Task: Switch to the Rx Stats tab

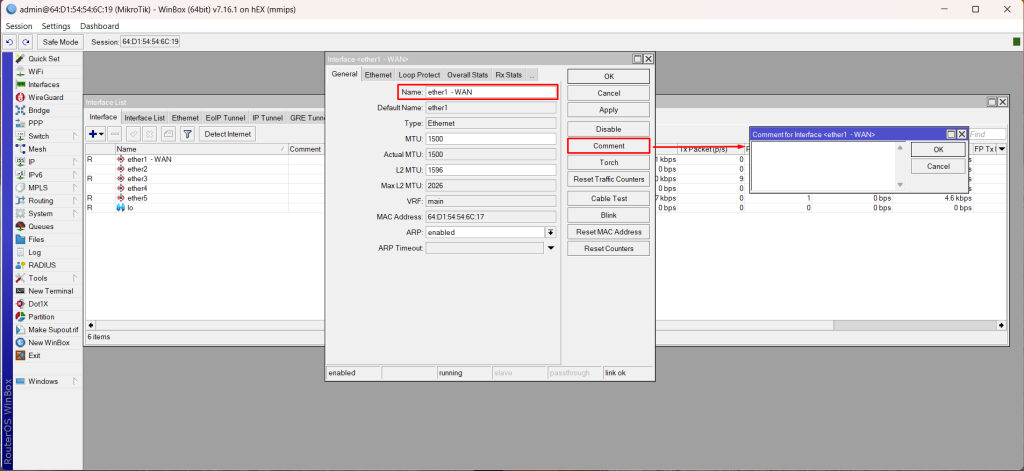Action: pos(509,75)
